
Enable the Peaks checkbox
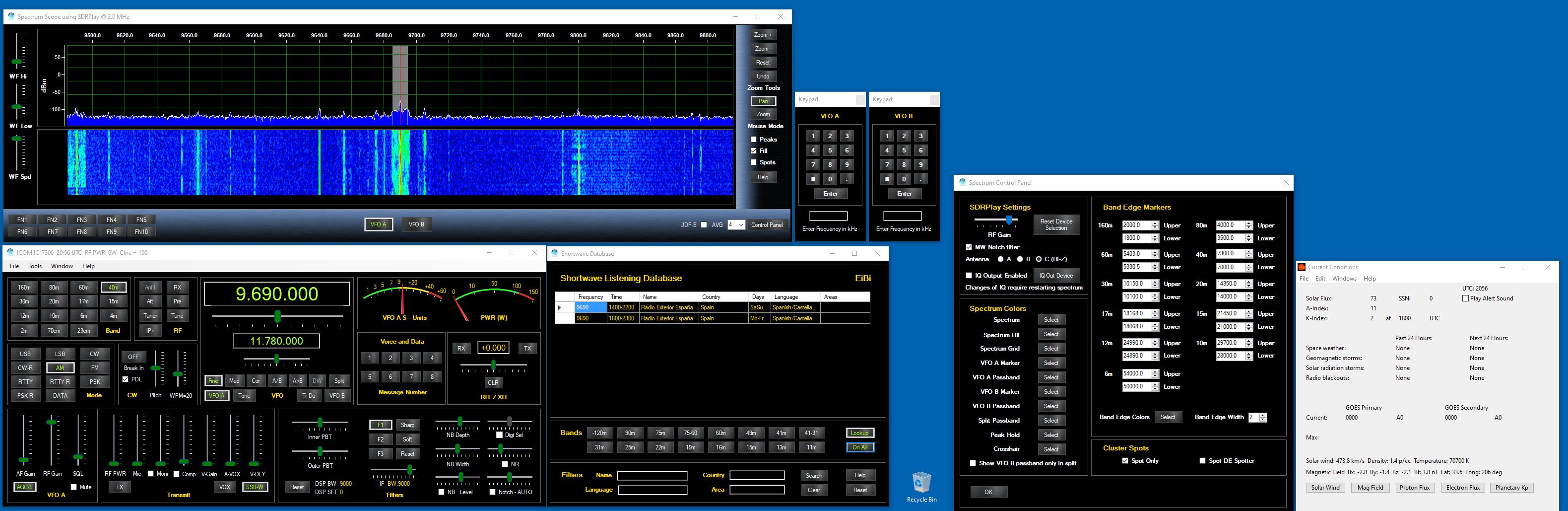click(754, 140)
